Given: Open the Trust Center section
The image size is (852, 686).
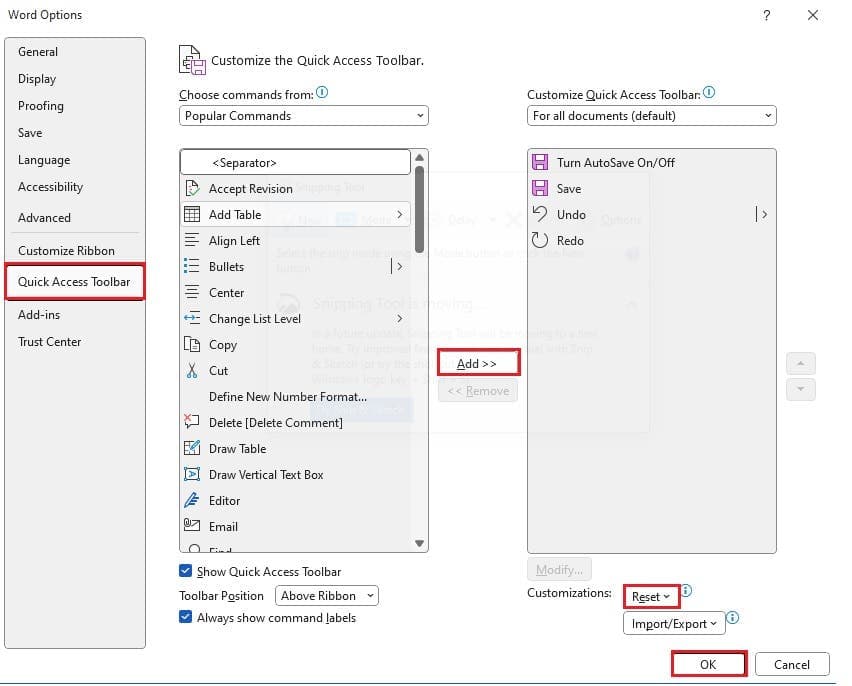Looking at the screenshot, I should (x=50, y=342).
